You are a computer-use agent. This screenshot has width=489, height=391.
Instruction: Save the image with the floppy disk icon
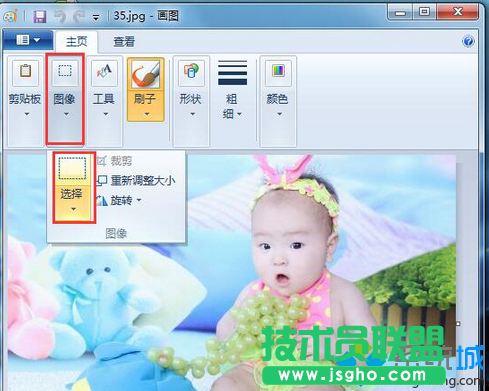coord(40,16)
